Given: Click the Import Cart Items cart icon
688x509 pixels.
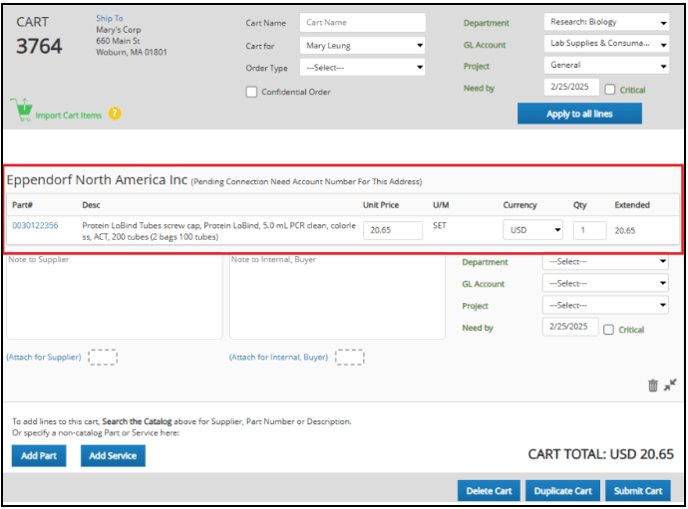Looking at the screenshot, I should click(x=22, y=109).
